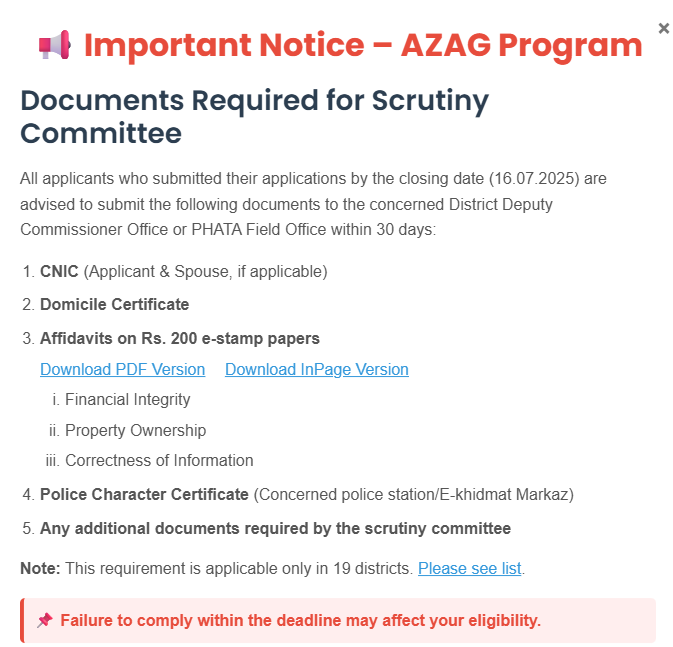Screen dimensions: 673x647
Task: Click the bold "Note:" label
Action: coord(40,569)
